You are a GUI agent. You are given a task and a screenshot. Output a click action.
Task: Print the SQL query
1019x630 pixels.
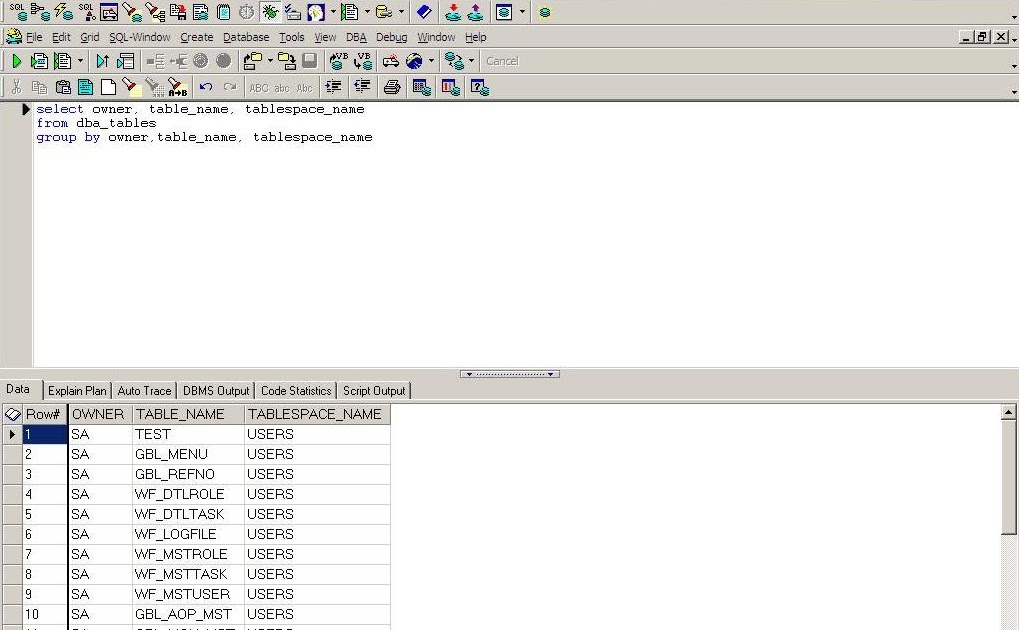tap(391, 87)
